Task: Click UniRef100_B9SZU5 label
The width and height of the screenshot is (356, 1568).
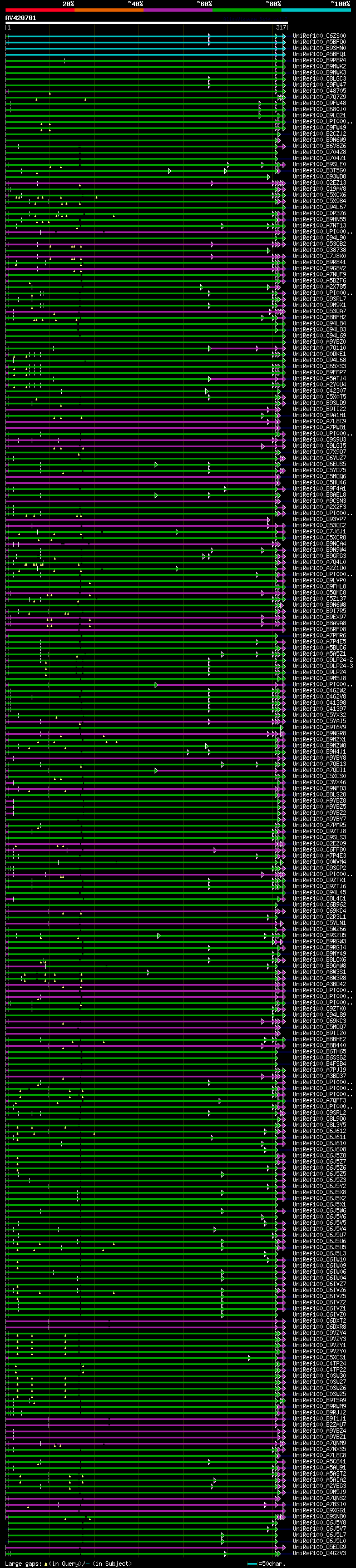Action: [x=319, y=935]
